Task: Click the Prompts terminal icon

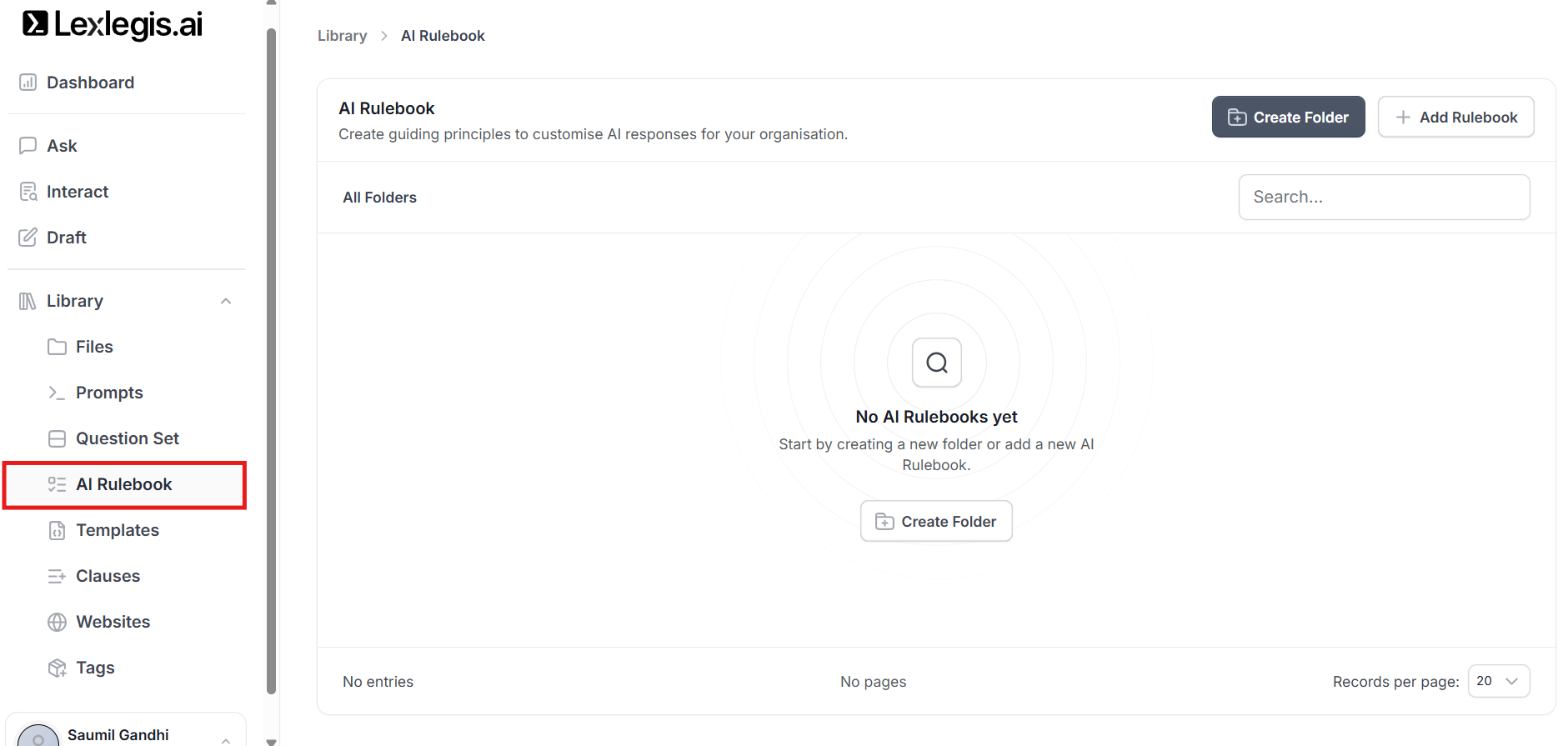Action: [57, 393]
